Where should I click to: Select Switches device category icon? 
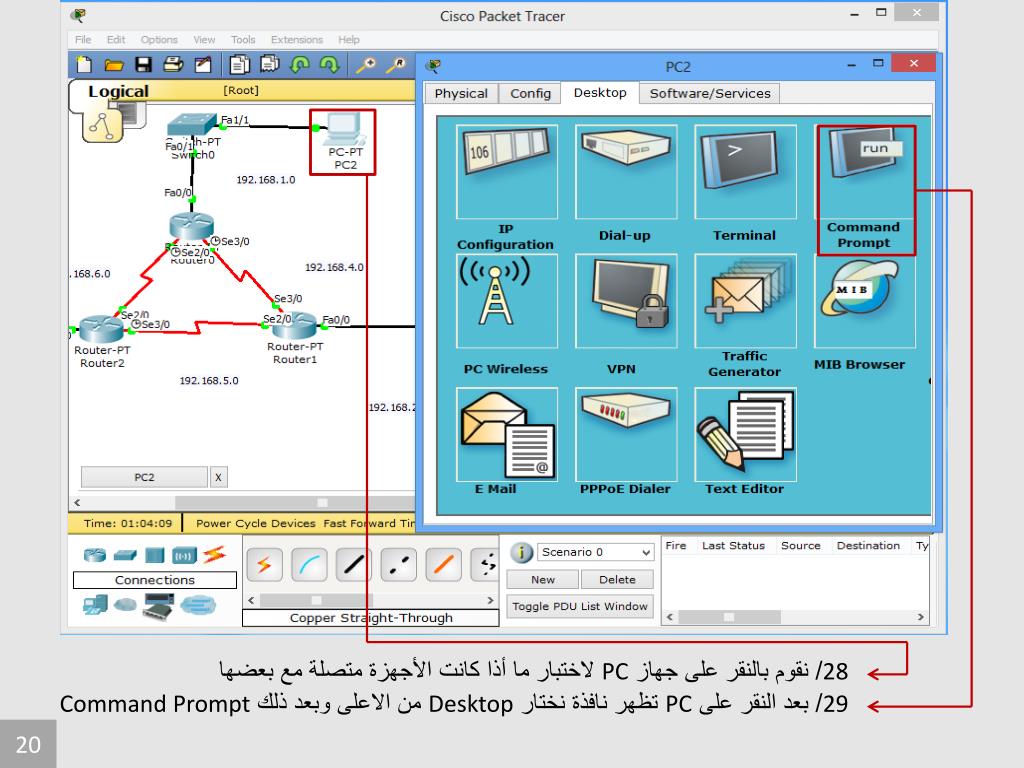pos(125,556)
